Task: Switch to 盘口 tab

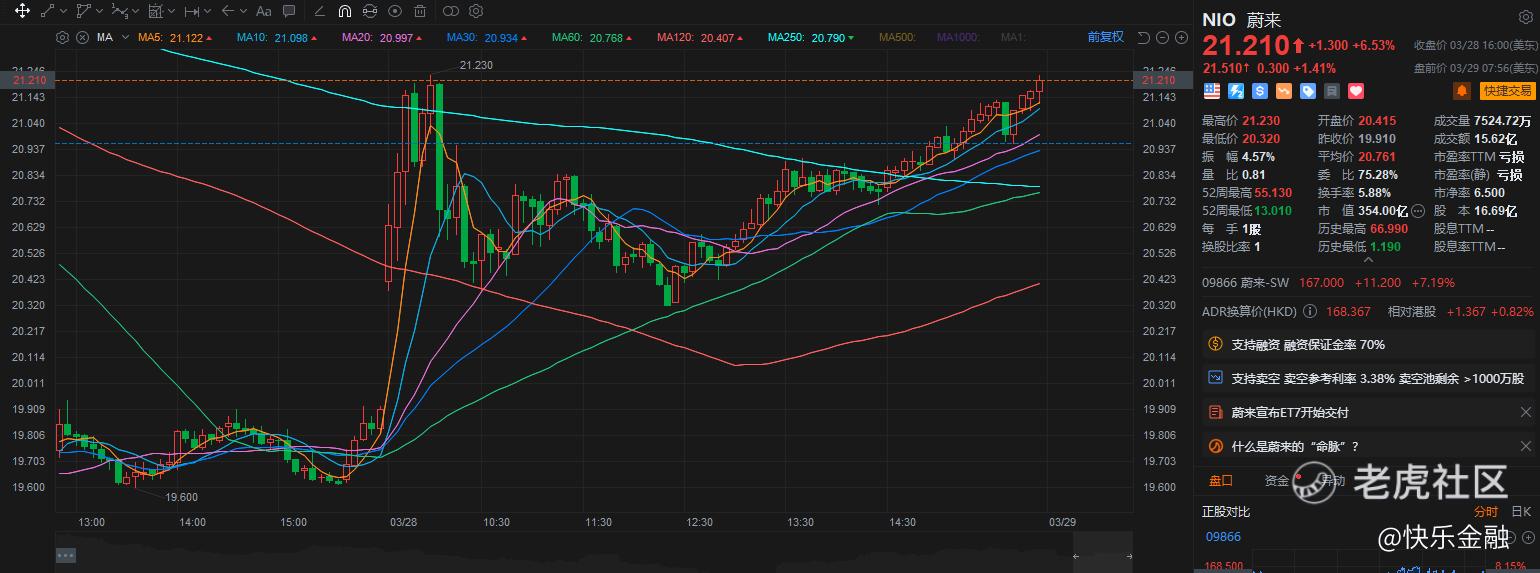Action: (x=1221, y=481)
